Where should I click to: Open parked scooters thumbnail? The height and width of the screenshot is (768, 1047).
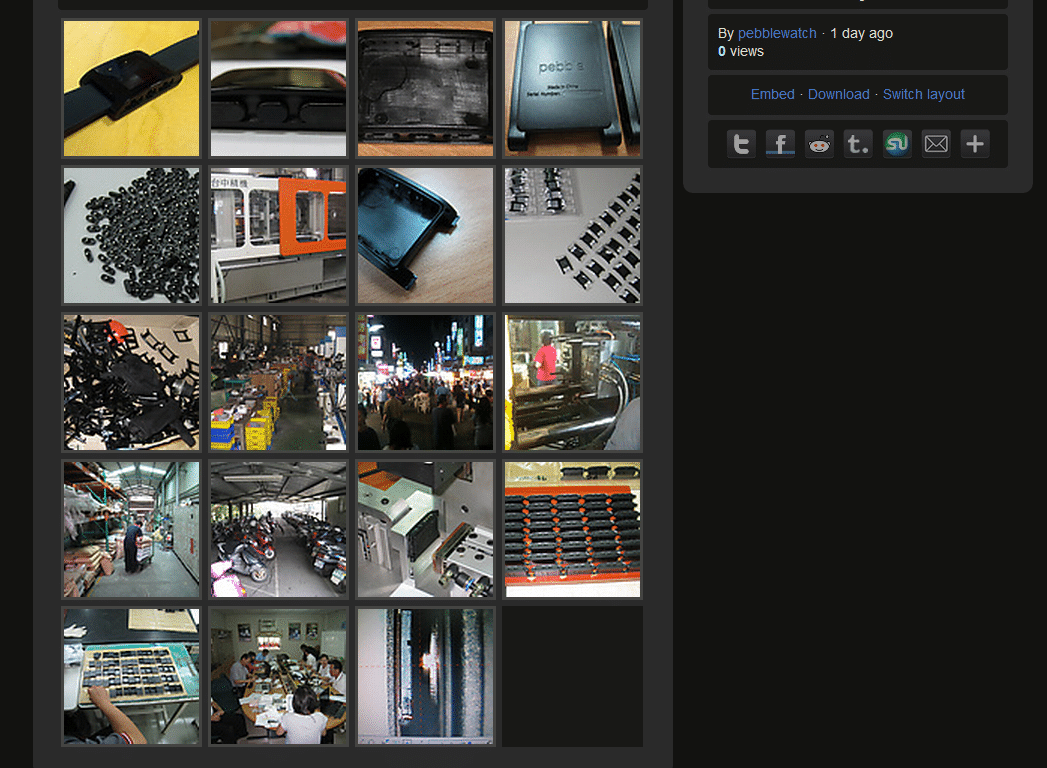278,529
